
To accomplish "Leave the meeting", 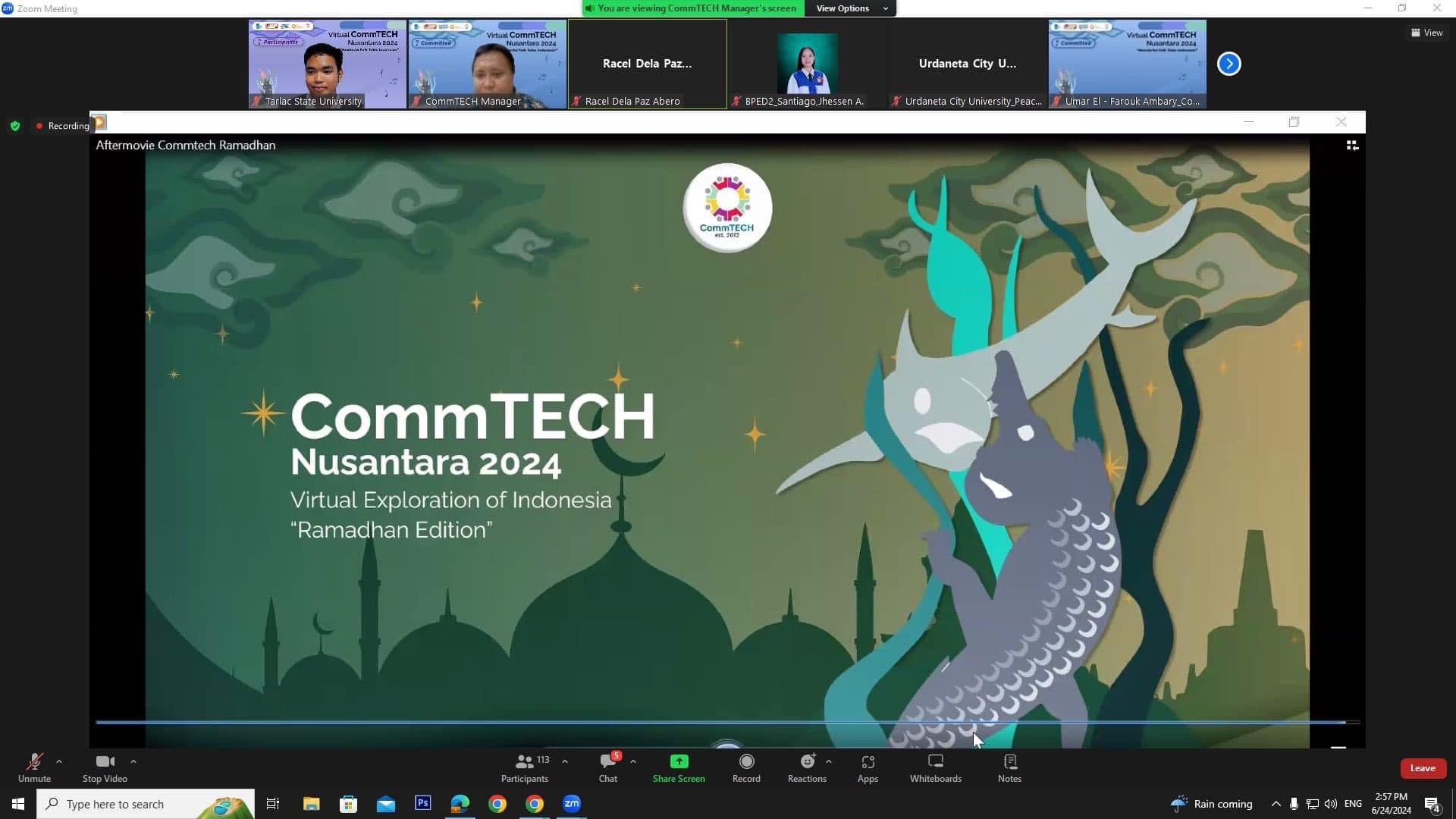I will coord(1422,768).
